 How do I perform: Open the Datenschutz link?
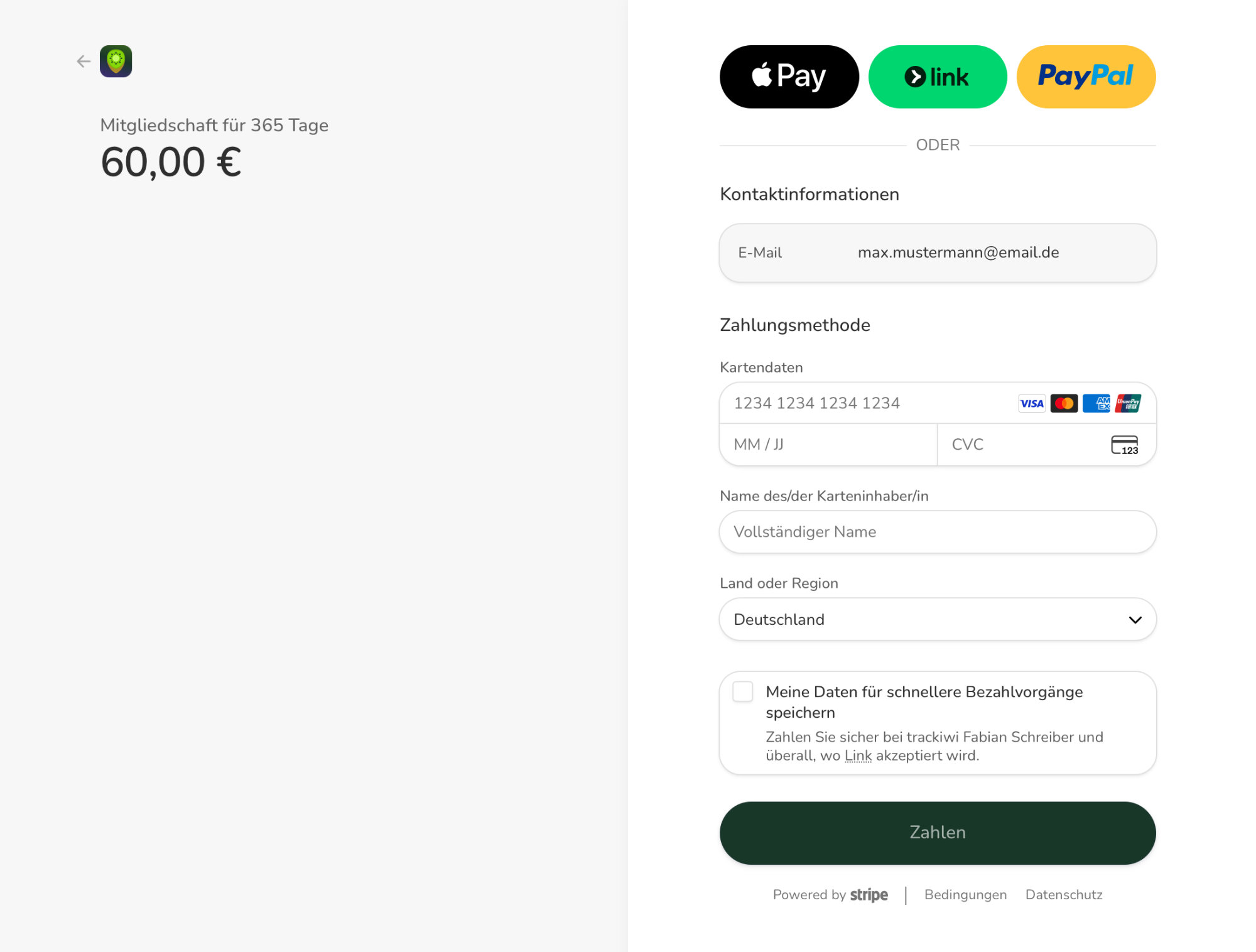coord(1064,895)
